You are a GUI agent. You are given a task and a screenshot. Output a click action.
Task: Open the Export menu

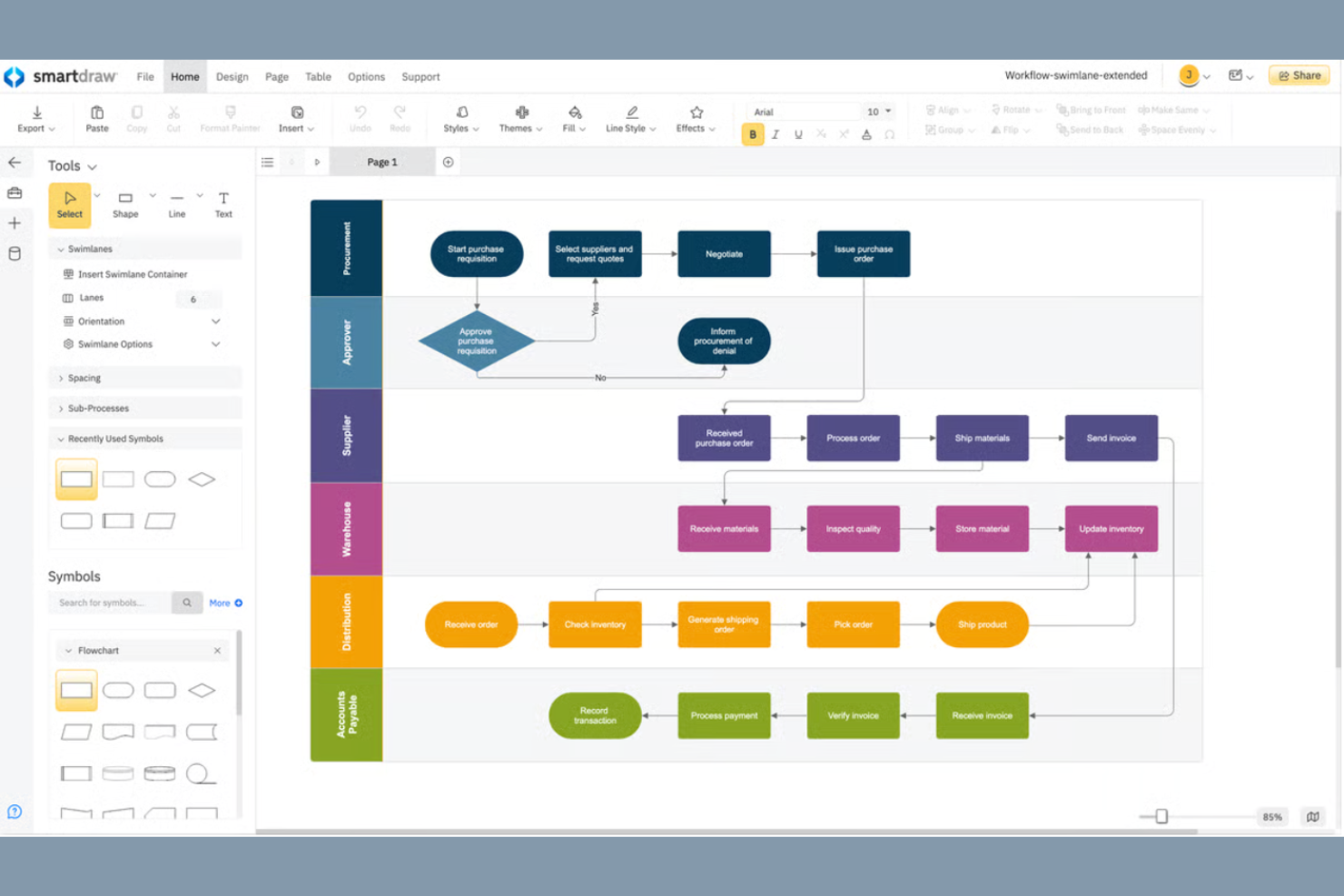[x=36, y=119]
